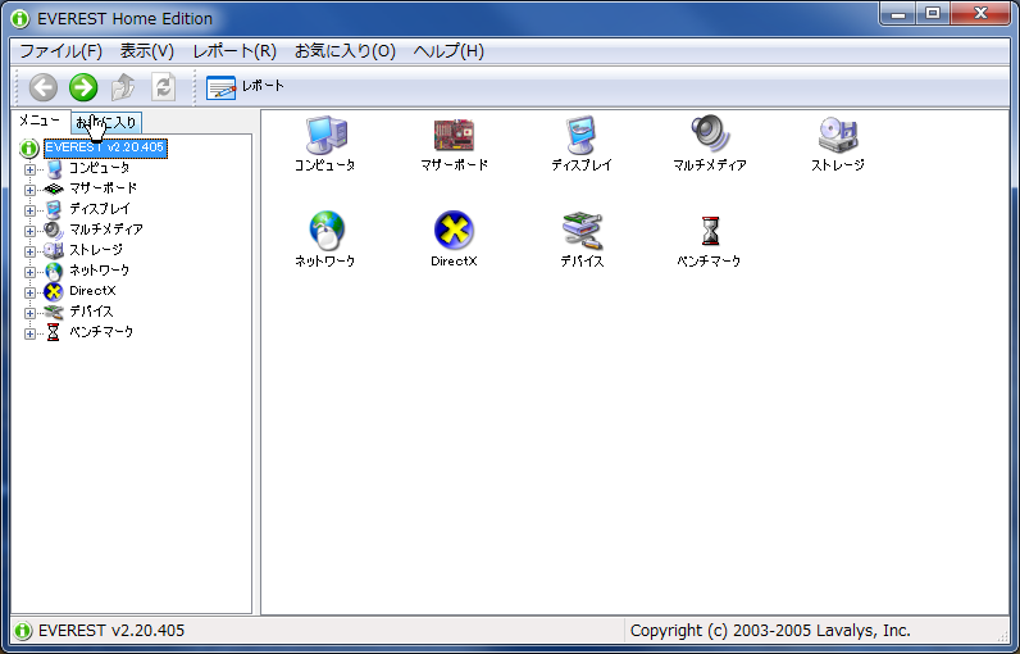
Task: Expand the ネットワーク tree node
Action: tap(30, 272)
